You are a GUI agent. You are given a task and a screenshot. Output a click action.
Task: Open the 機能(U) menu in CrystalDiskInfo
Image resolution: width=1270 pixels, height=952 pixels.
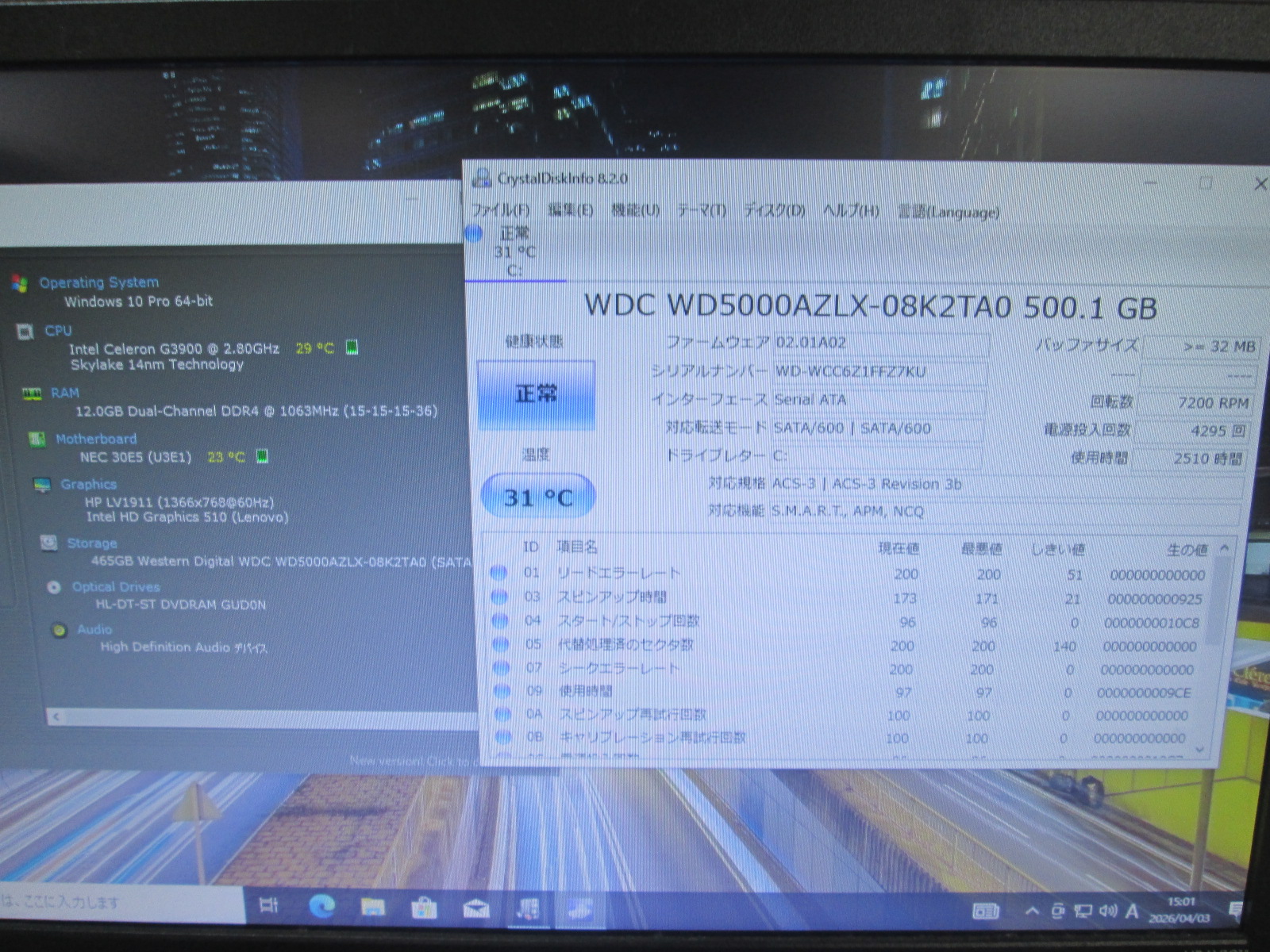[635, 210]
